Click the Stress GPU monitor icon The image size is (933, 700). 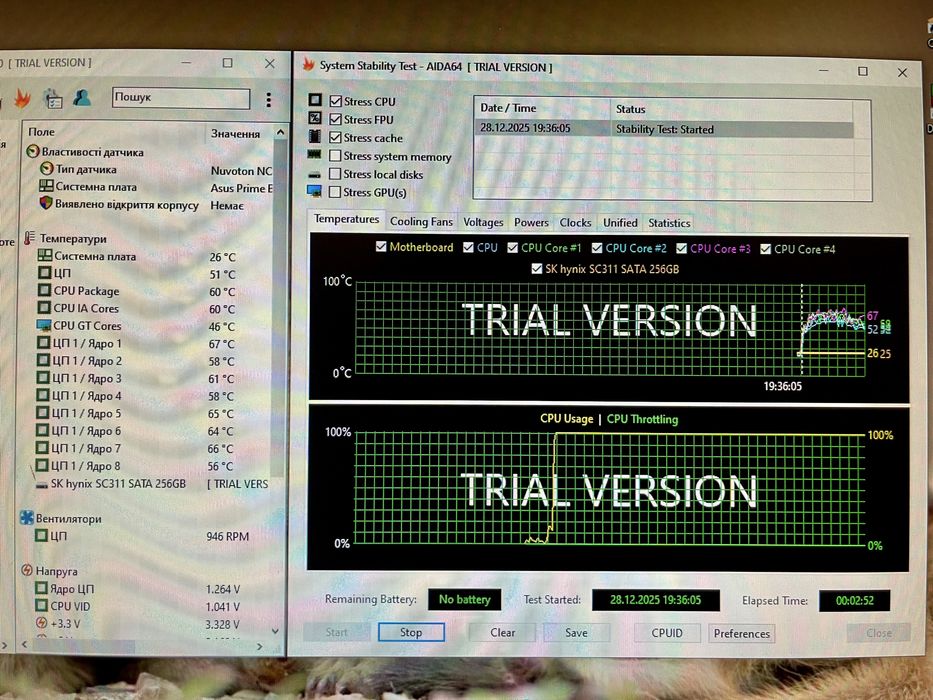(x=314, y=191)
